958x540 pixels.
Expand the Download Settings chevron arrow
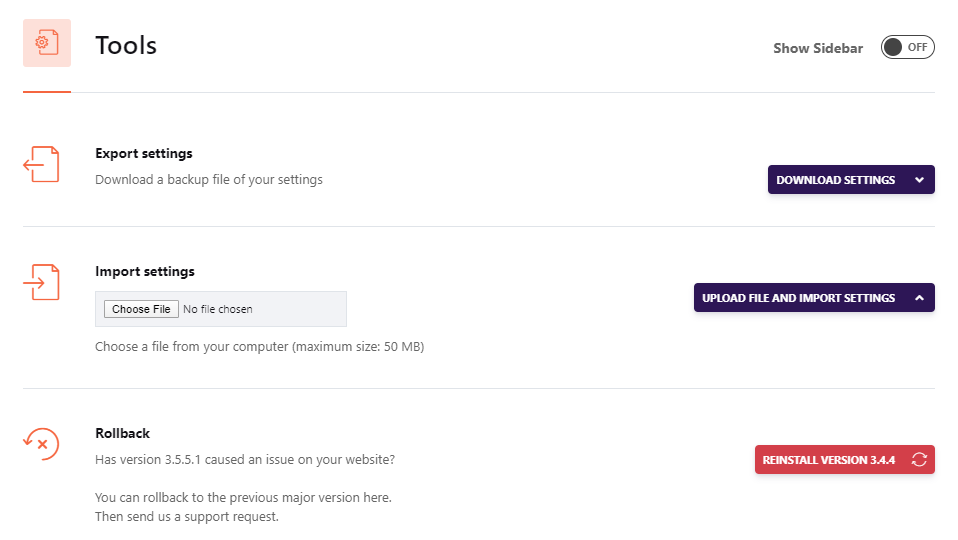point(919,180)
